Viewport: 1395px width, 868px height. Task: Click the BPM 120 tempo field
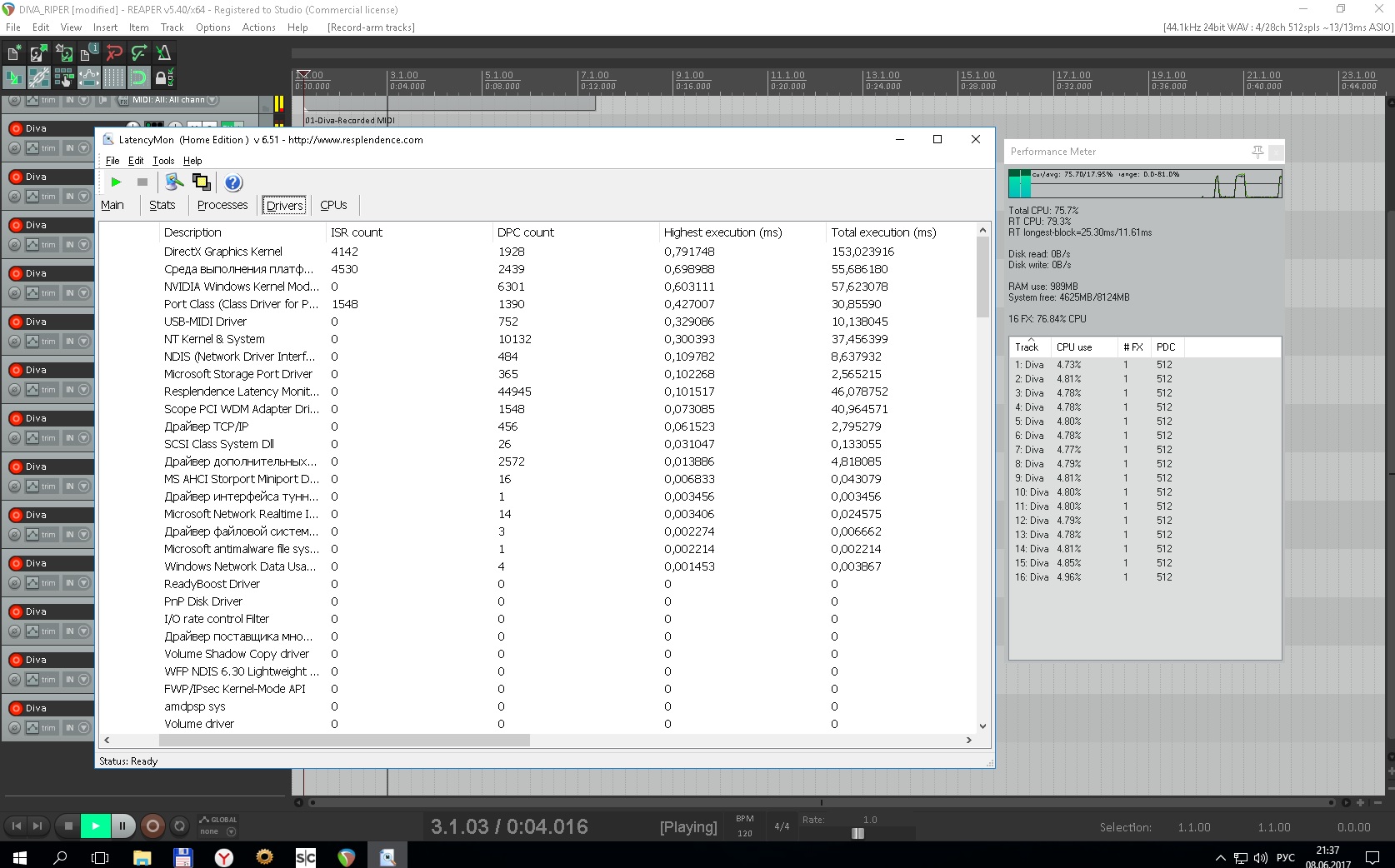click(x=745, y=833)
